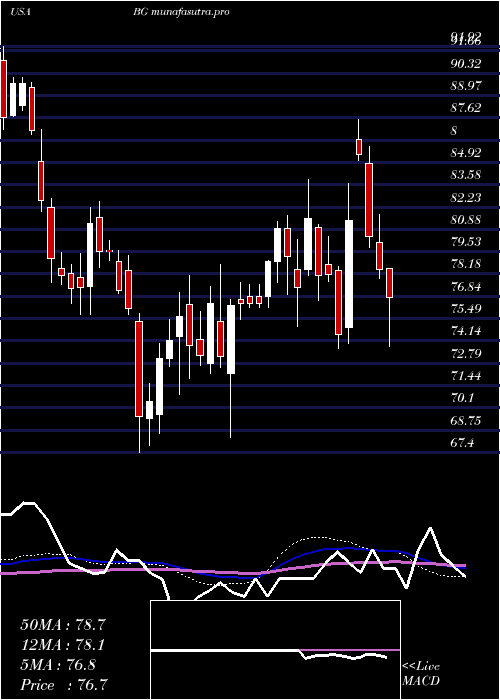Click the USA label at top left
Screen dimensions: 500x700
coord(20,12)
